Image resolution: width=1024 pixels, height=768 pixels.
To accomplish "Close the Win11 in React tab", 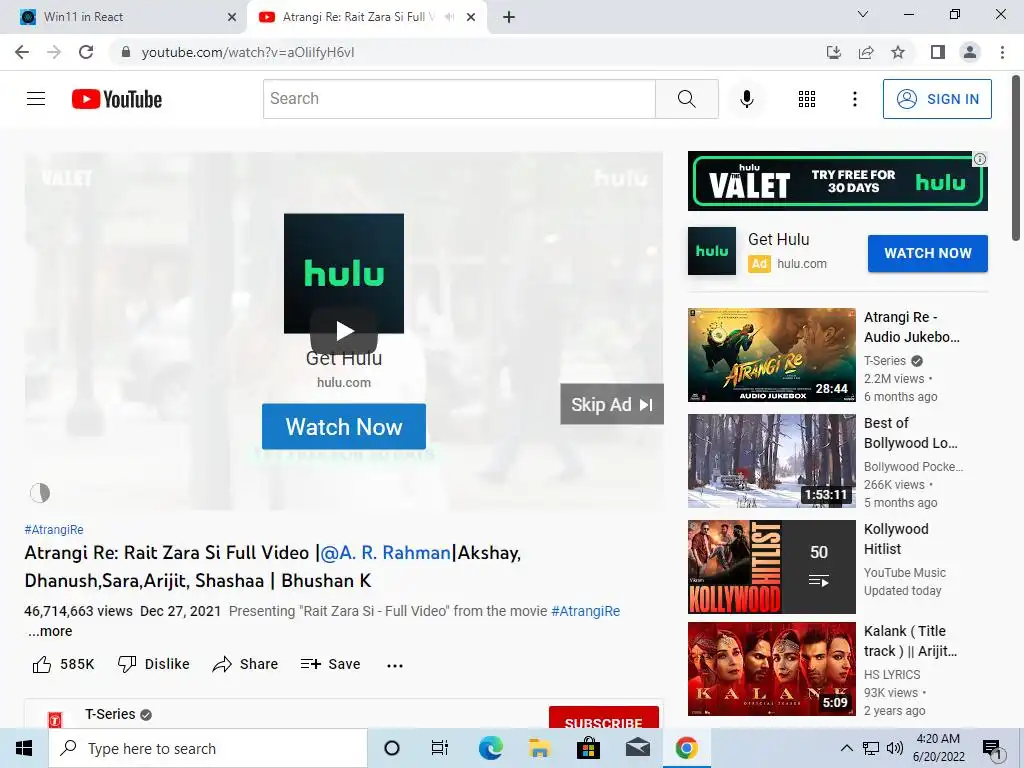I will tap(232, 18).
